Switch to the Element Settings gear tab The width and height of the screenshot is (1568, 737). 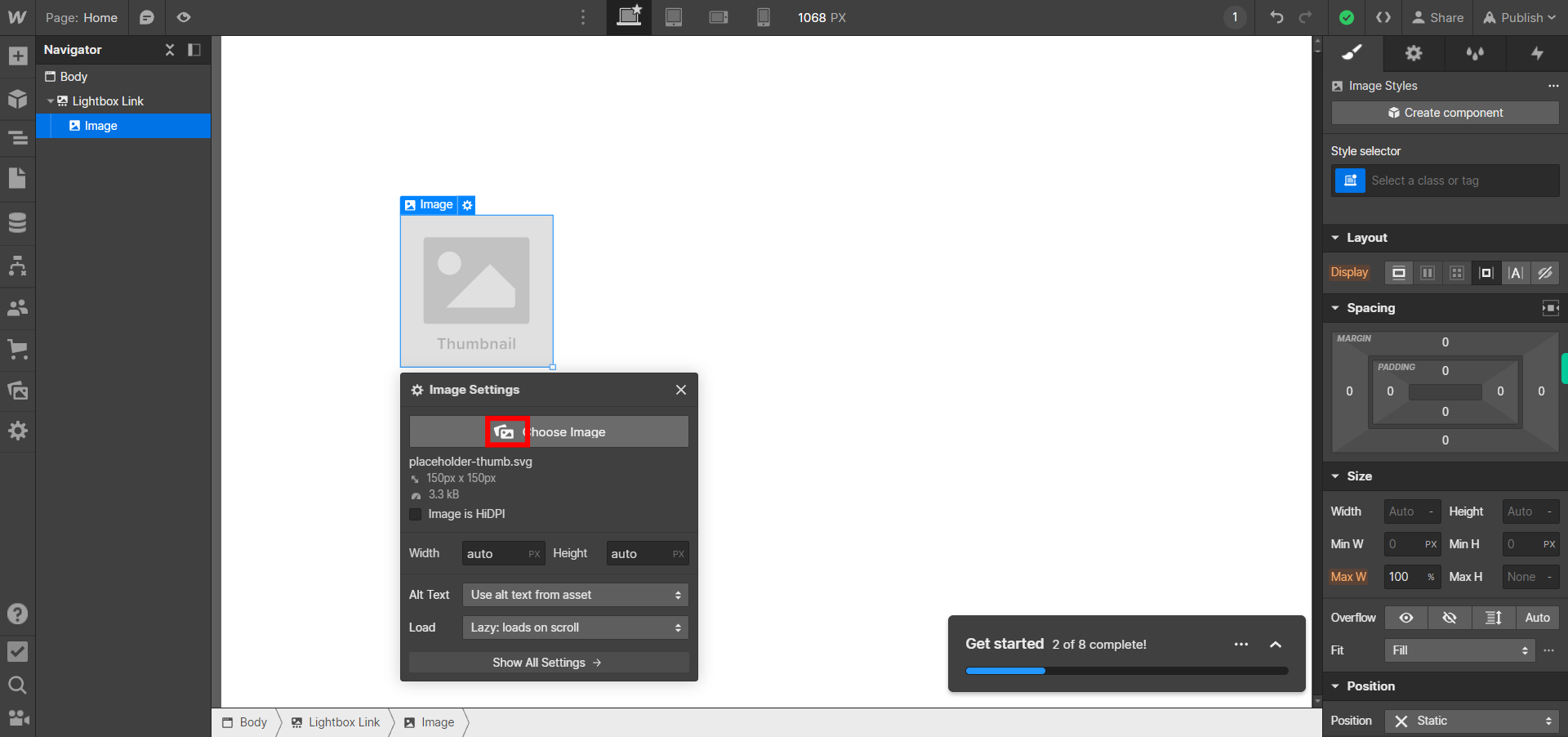(x=1414, y=53)
